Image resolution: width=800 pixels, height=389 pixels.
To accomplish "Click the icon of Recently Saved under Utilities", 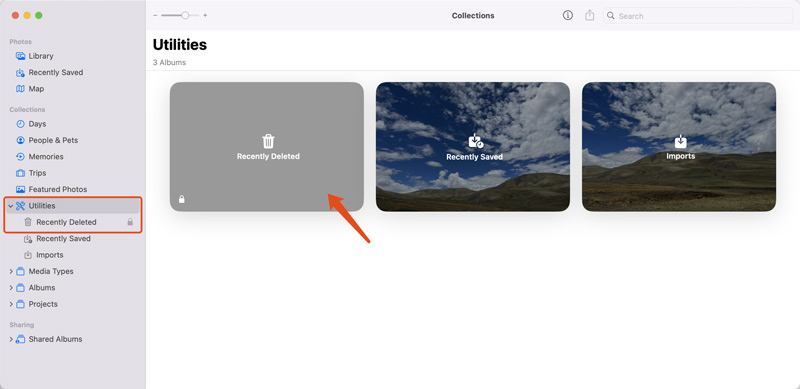I will point(28,238).
